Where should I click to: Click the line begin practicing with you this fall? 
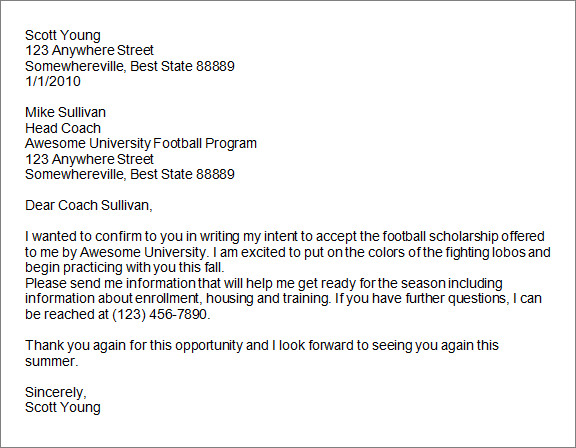click(x=125, y=268)
